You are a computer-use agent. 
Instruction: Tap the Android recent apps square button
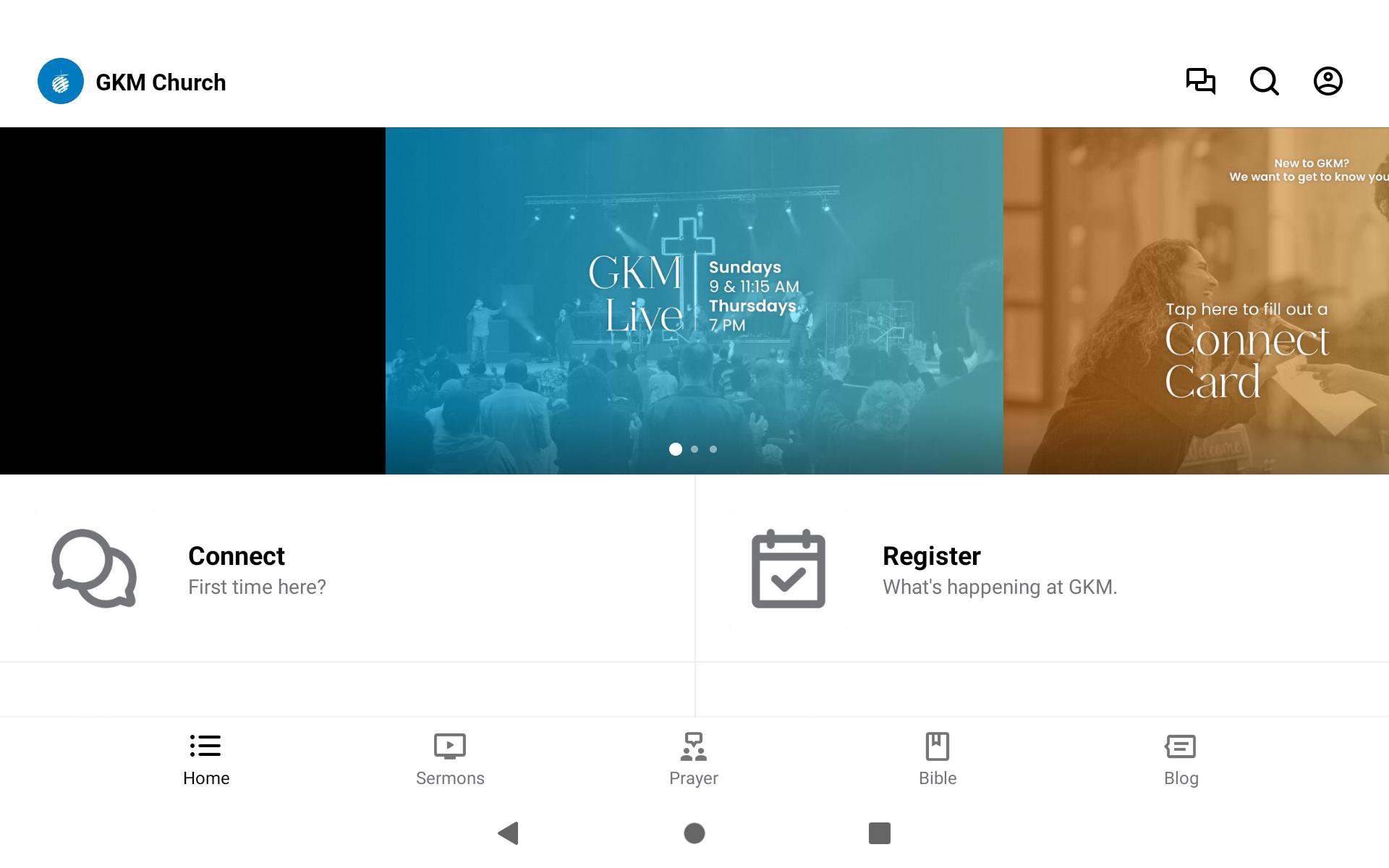click(880, 833)
